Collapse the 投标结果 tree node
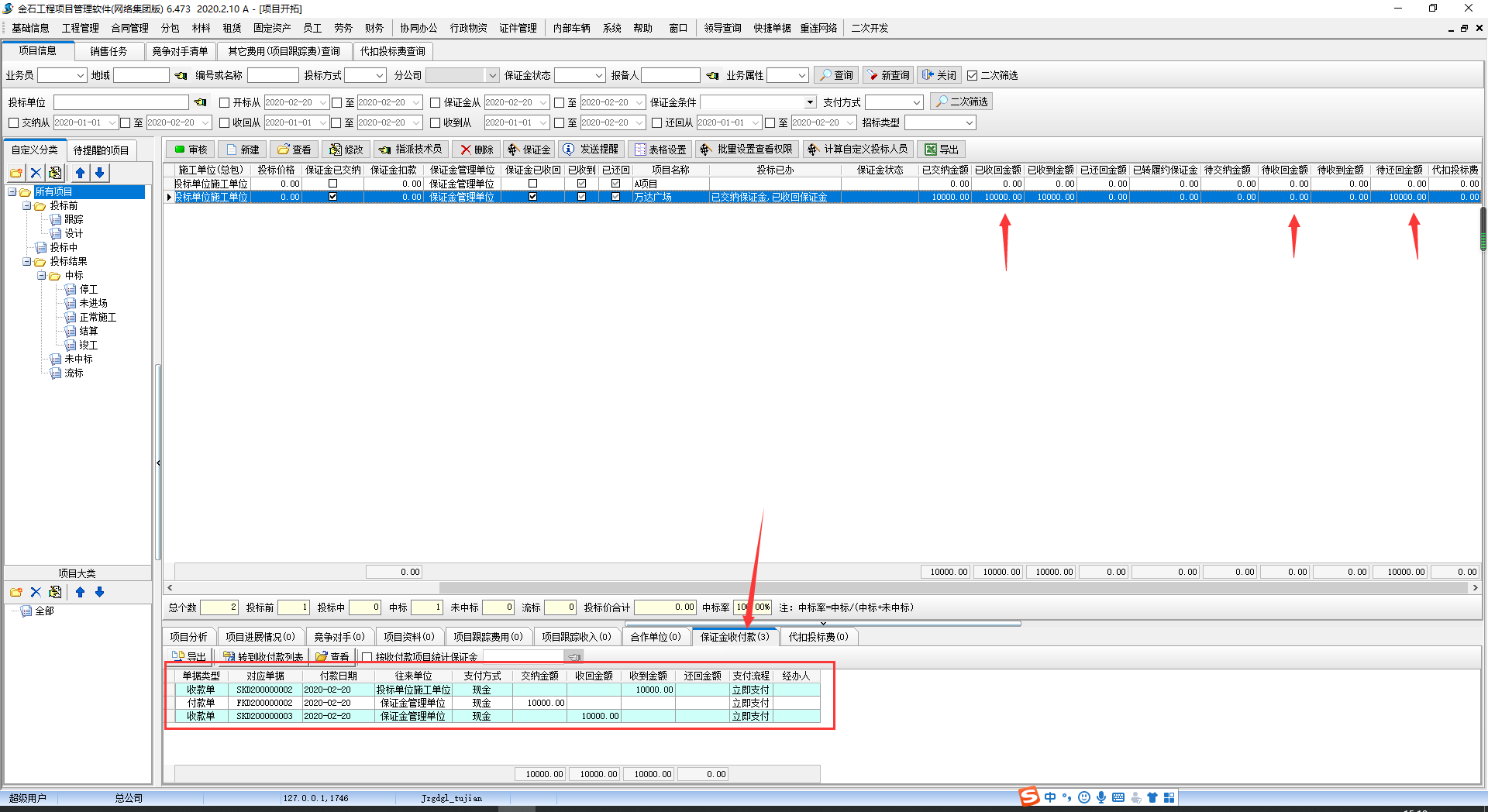The image size is (1488, 812). click(27, 262)
